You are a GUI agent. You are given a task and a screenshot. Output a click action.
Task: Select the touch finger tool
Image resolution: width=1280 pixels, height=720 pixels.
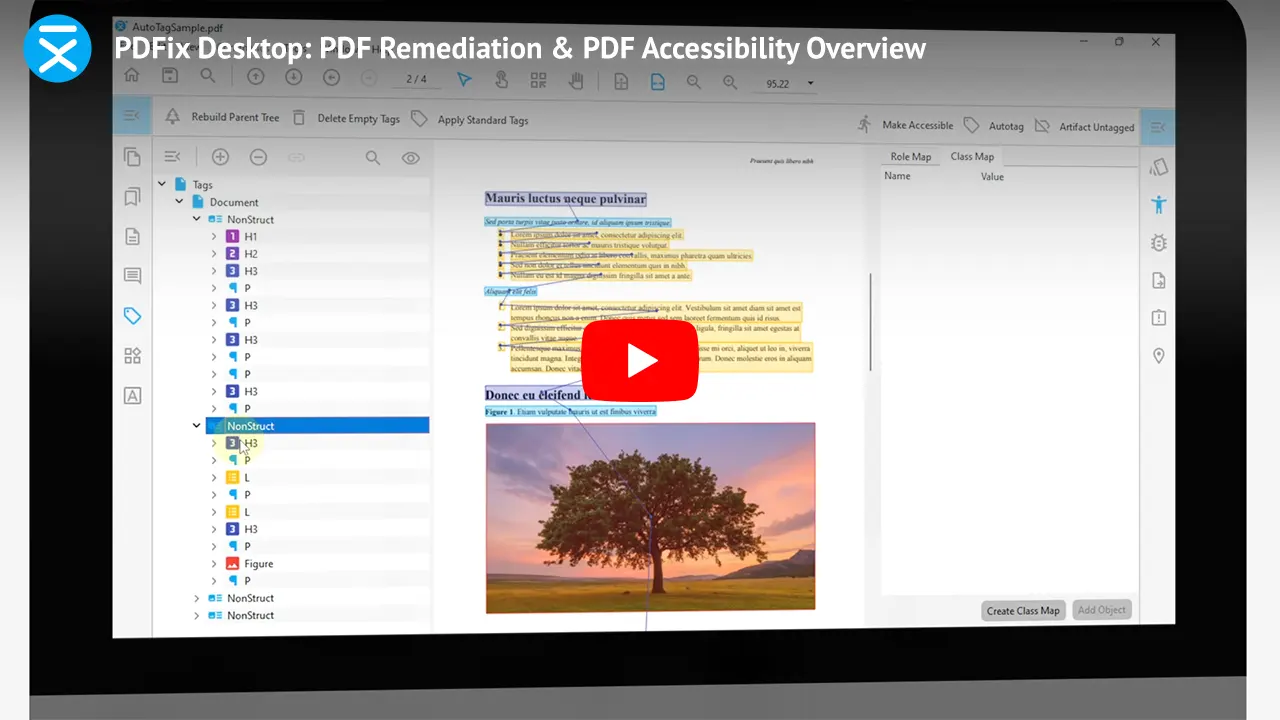tap(502, 80)
